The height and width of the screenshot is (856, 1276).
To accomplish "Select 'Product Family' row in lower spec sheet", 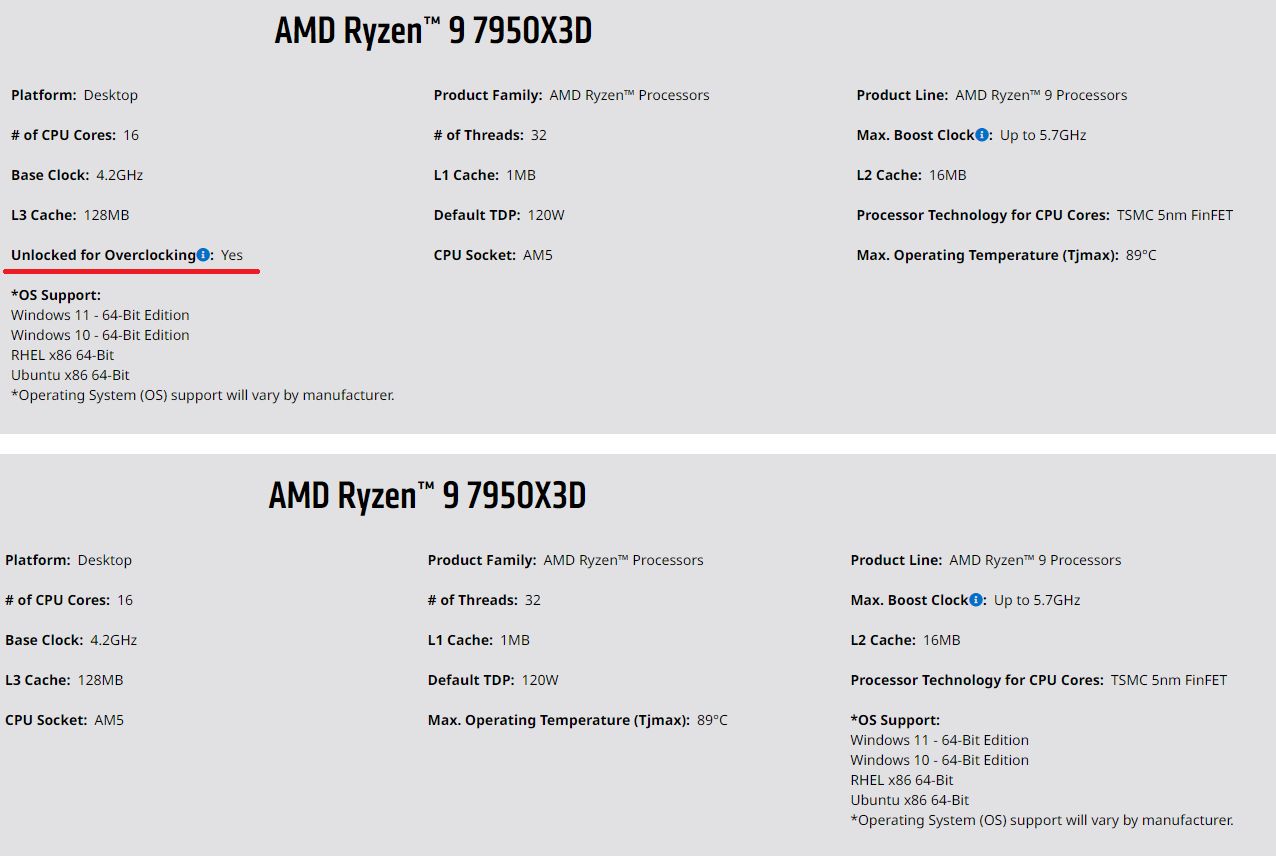I will point(566,560).
